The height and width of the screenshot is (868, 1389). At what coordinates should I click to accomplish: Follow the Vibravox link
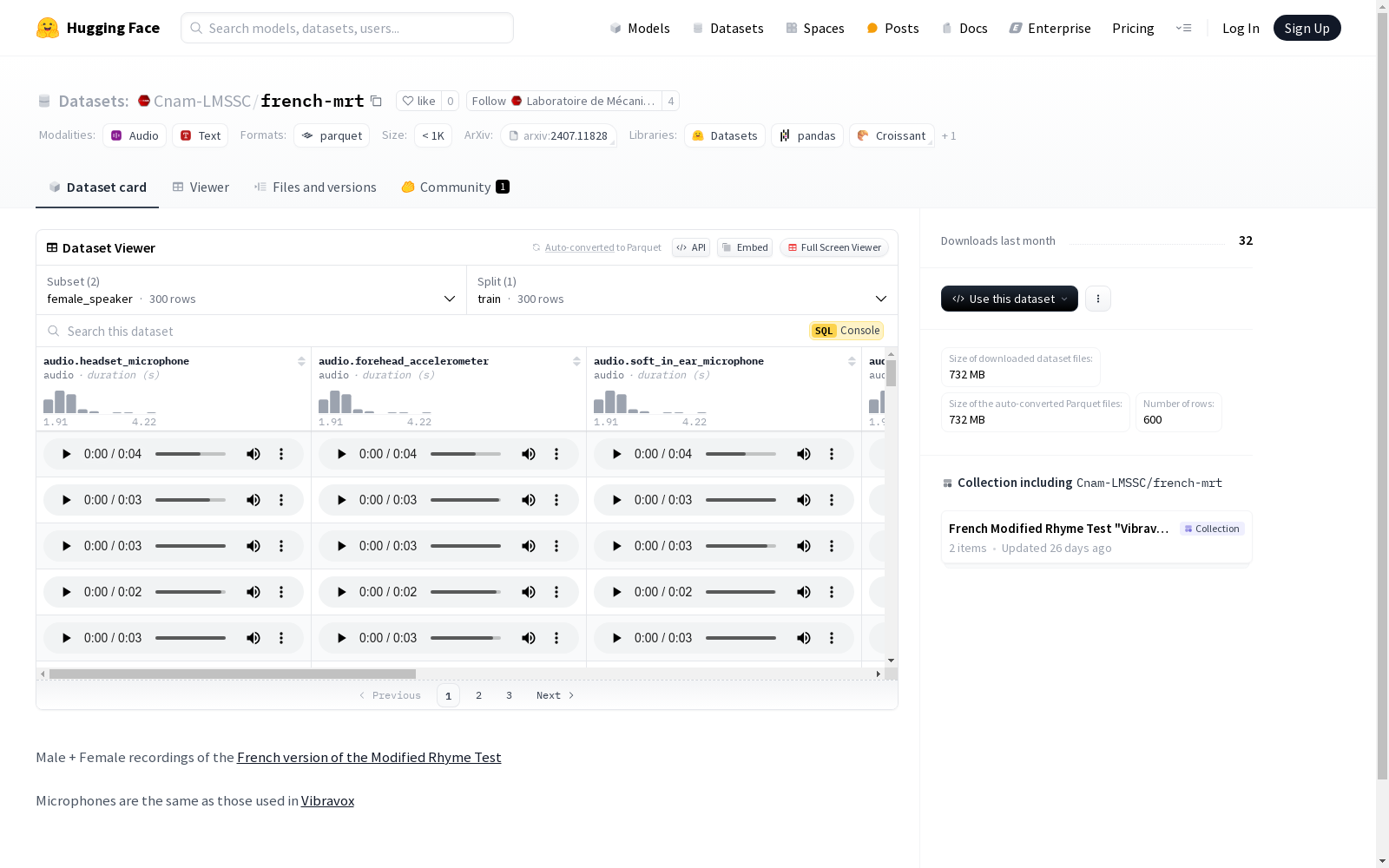click(327, 801)
